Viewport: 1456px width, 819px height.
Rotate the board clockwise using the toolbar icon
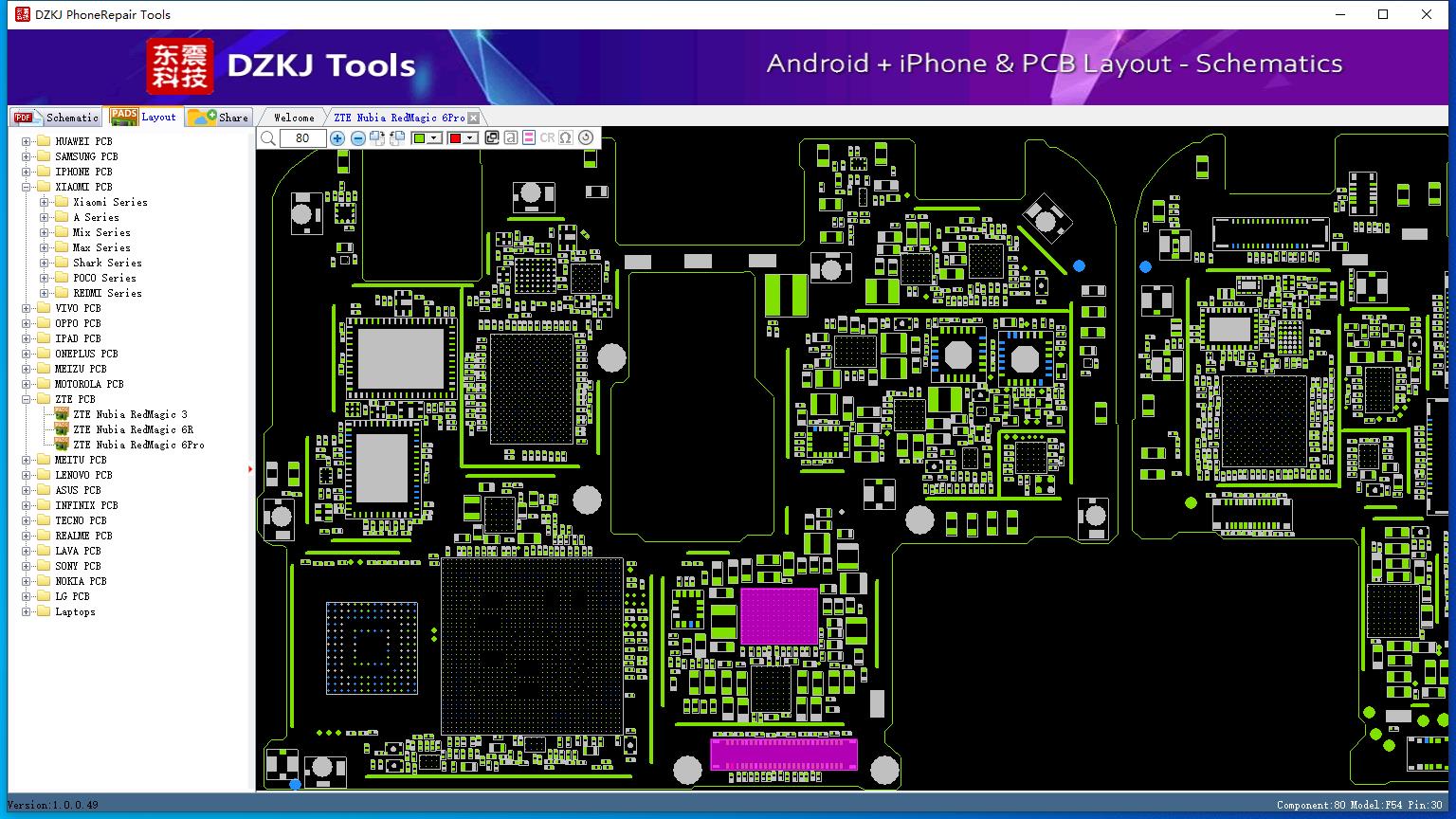[x=377, y=138]
